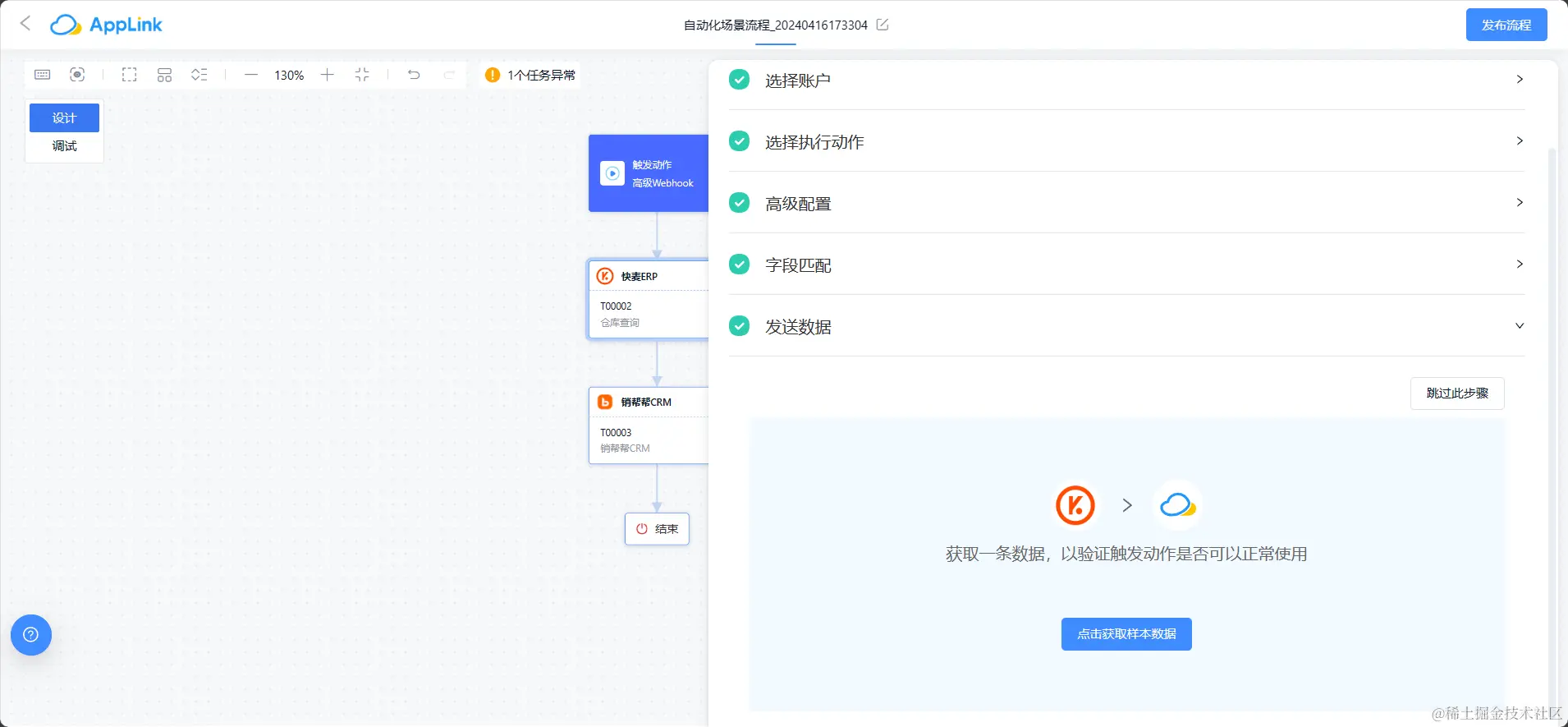The height and width of the screenshot is (727, 1568).
Task: Click the green check beside 发送数据
Action: [x=740, y=326]
